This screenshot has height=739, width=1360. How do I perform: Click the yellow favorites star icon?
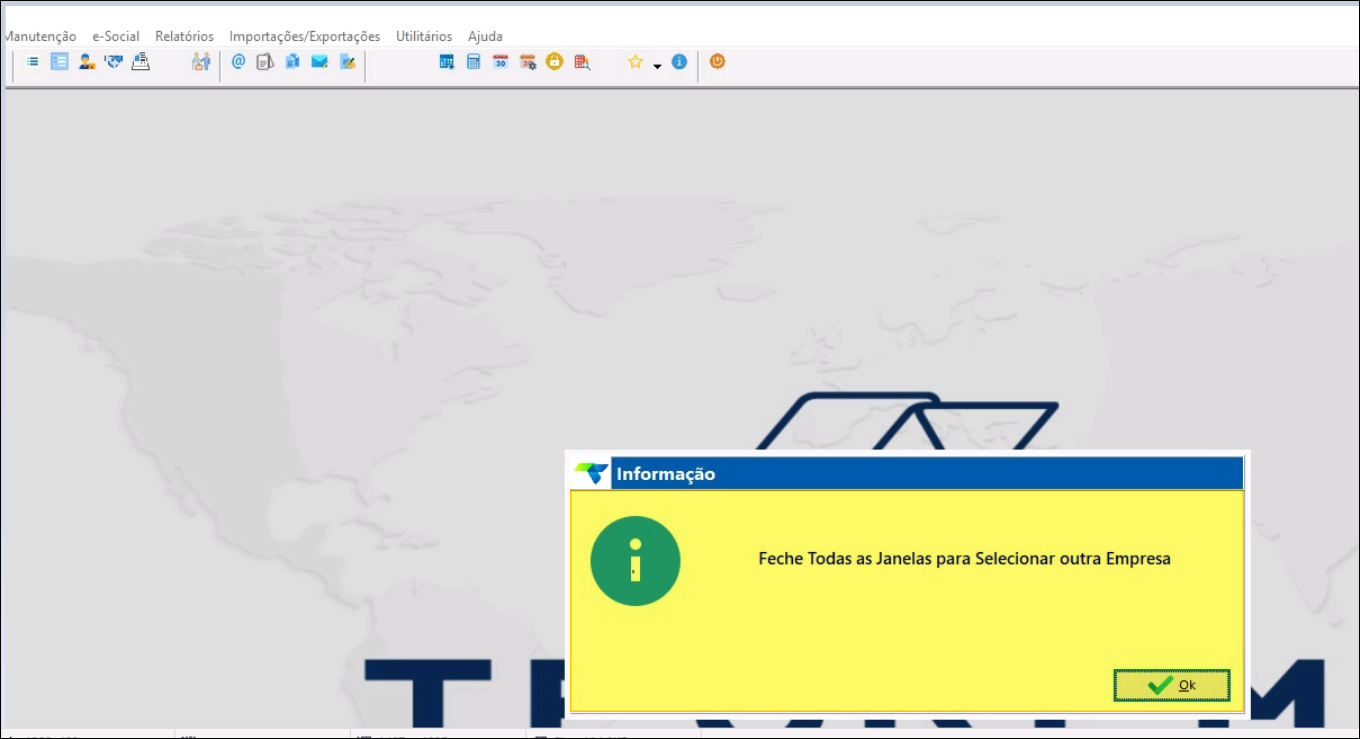(x=635, y=62)
